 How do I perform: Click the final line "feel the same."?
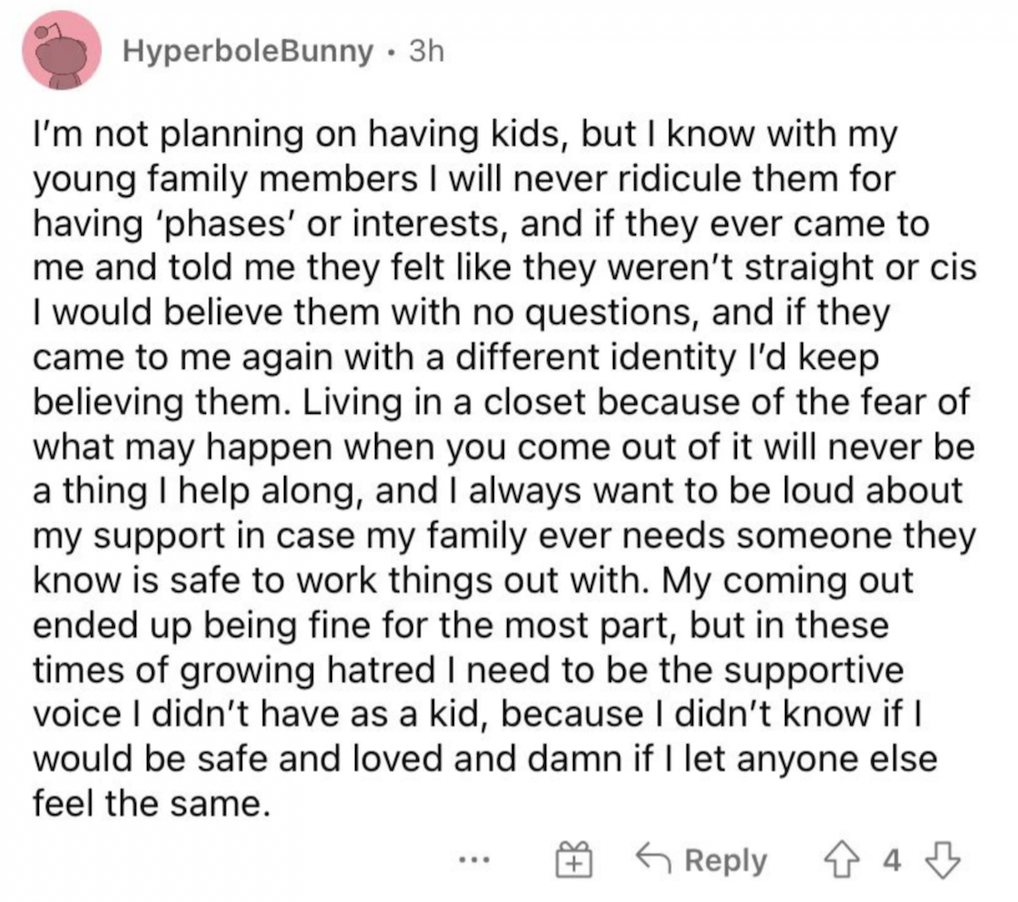[x=151, y=804]
